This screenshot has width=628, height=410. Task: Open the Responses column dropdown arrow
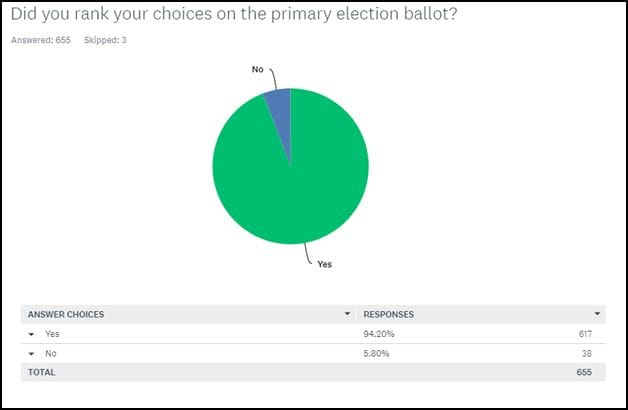click(597, 314)
